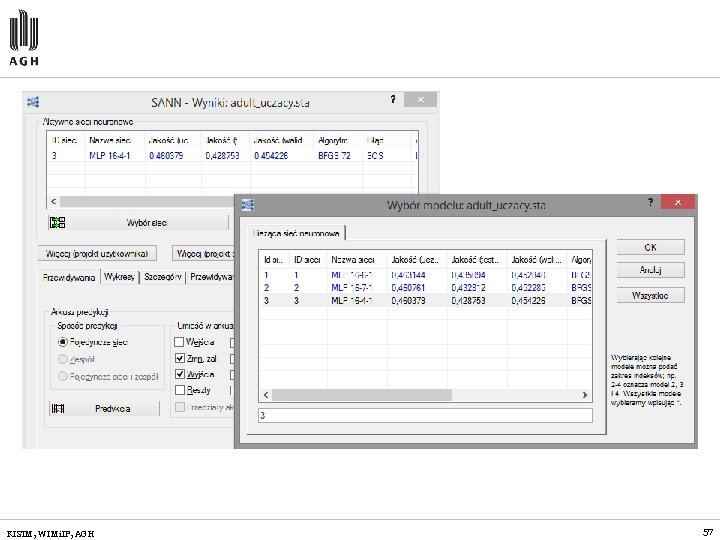Select Pojedyncze sieci i zespół radio option
Image resolution: width=720 pixels, height=540 pixels.
[63, 377]
